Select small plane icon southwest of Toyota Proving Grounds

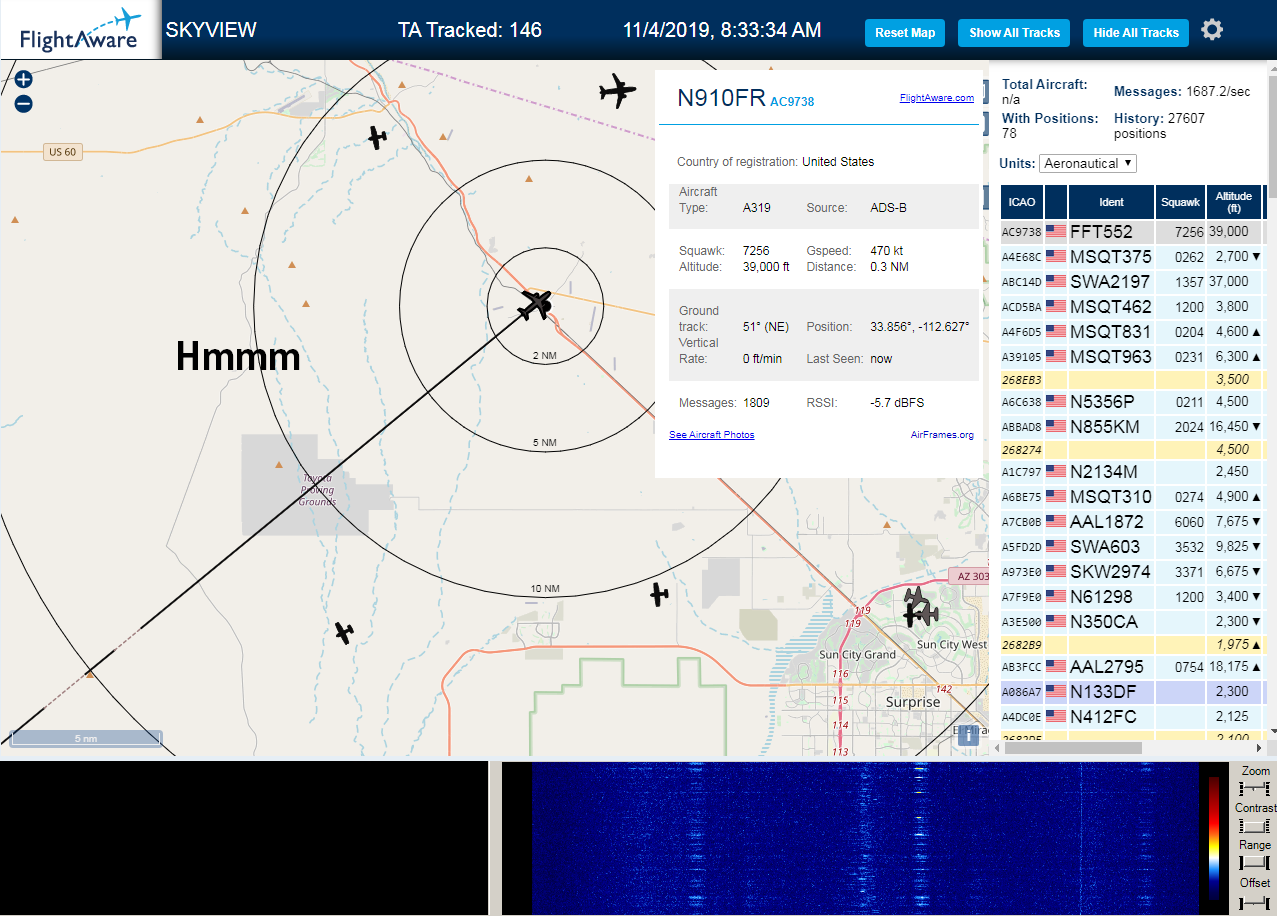click(344, 632)
